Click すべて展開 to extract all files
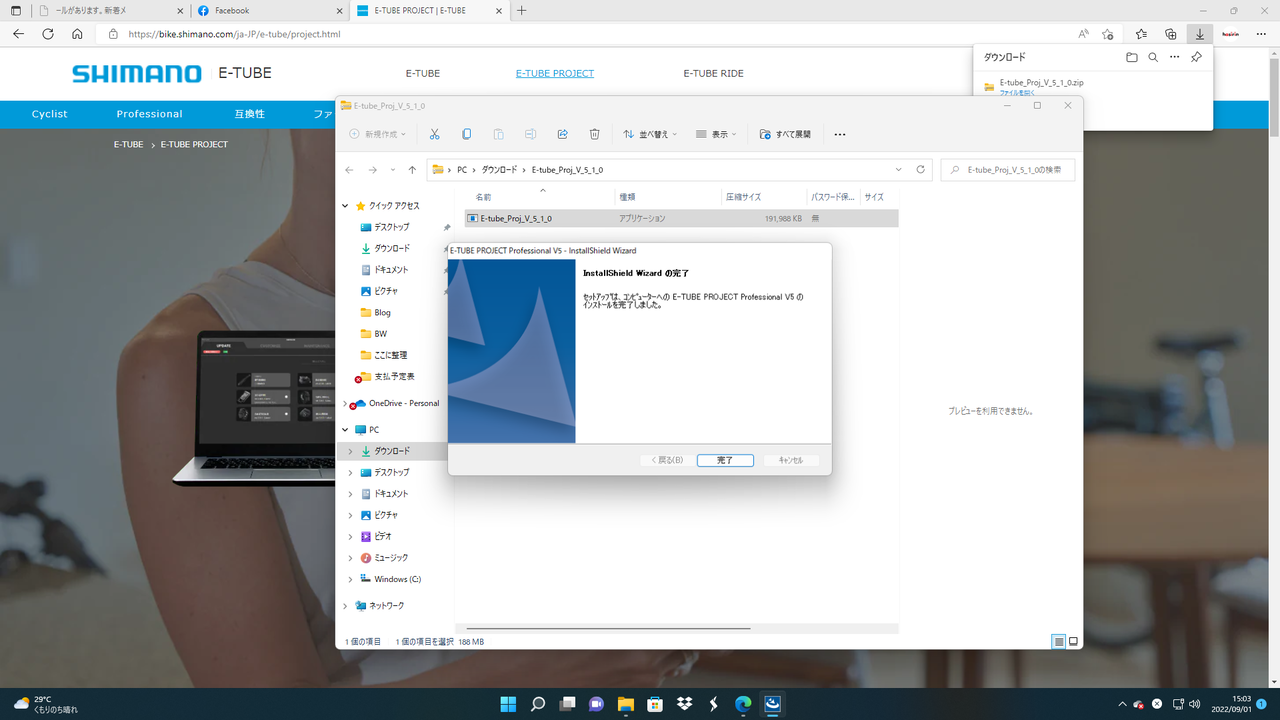Viewport: 1280px width, 720px height. [x=785, y=134]
